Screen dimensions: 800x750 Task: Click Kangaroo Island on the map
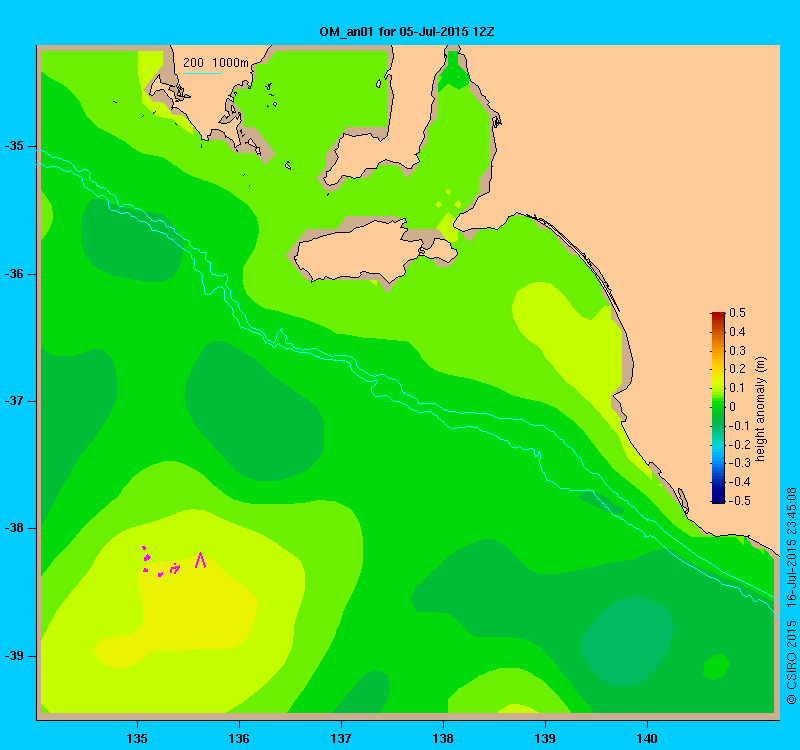375,250
